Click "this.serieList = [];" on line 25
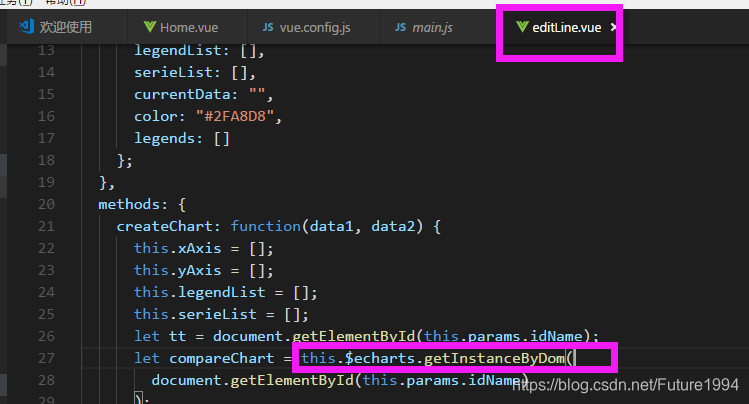This screenshot has width=749, height=404. [221, 314]
